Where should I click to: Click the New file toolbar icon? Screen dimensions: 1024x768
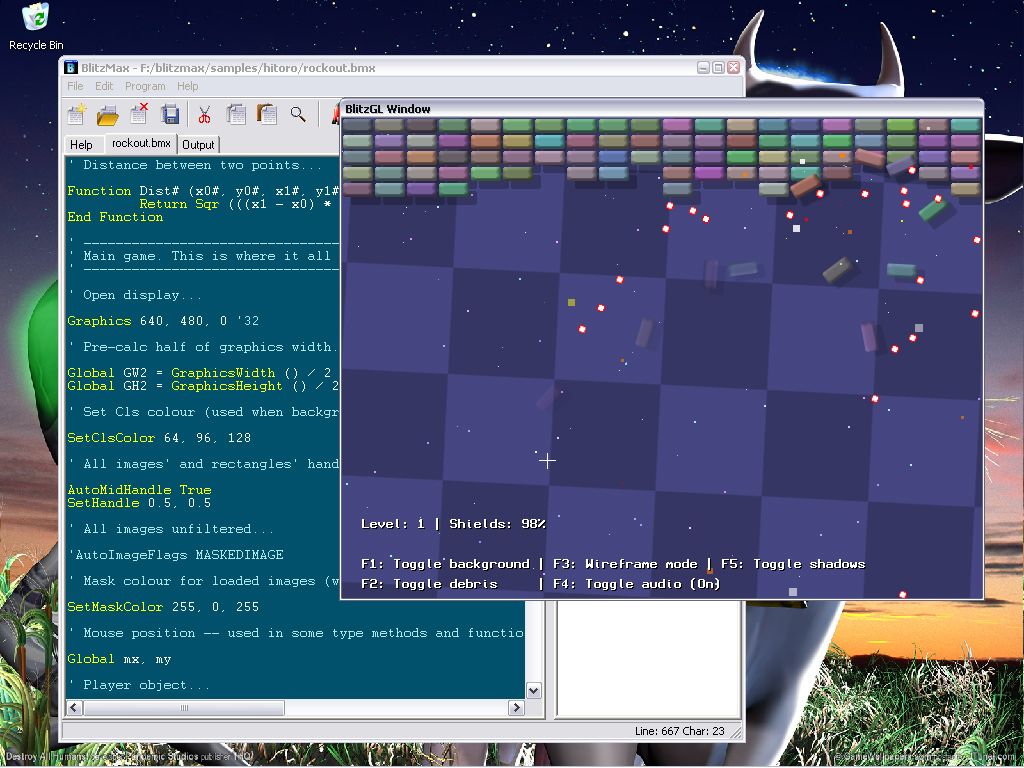77,114
